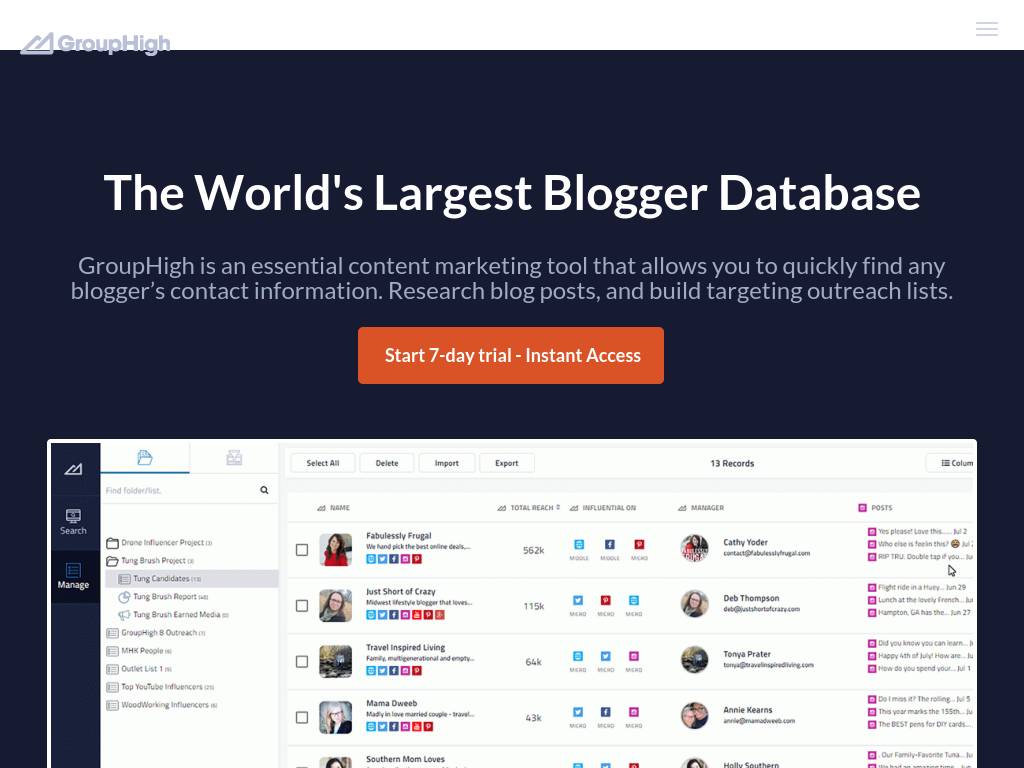Expand the Drone Influencer Project folder
The image size is (1024, 768).
click(x=112, y=543)
